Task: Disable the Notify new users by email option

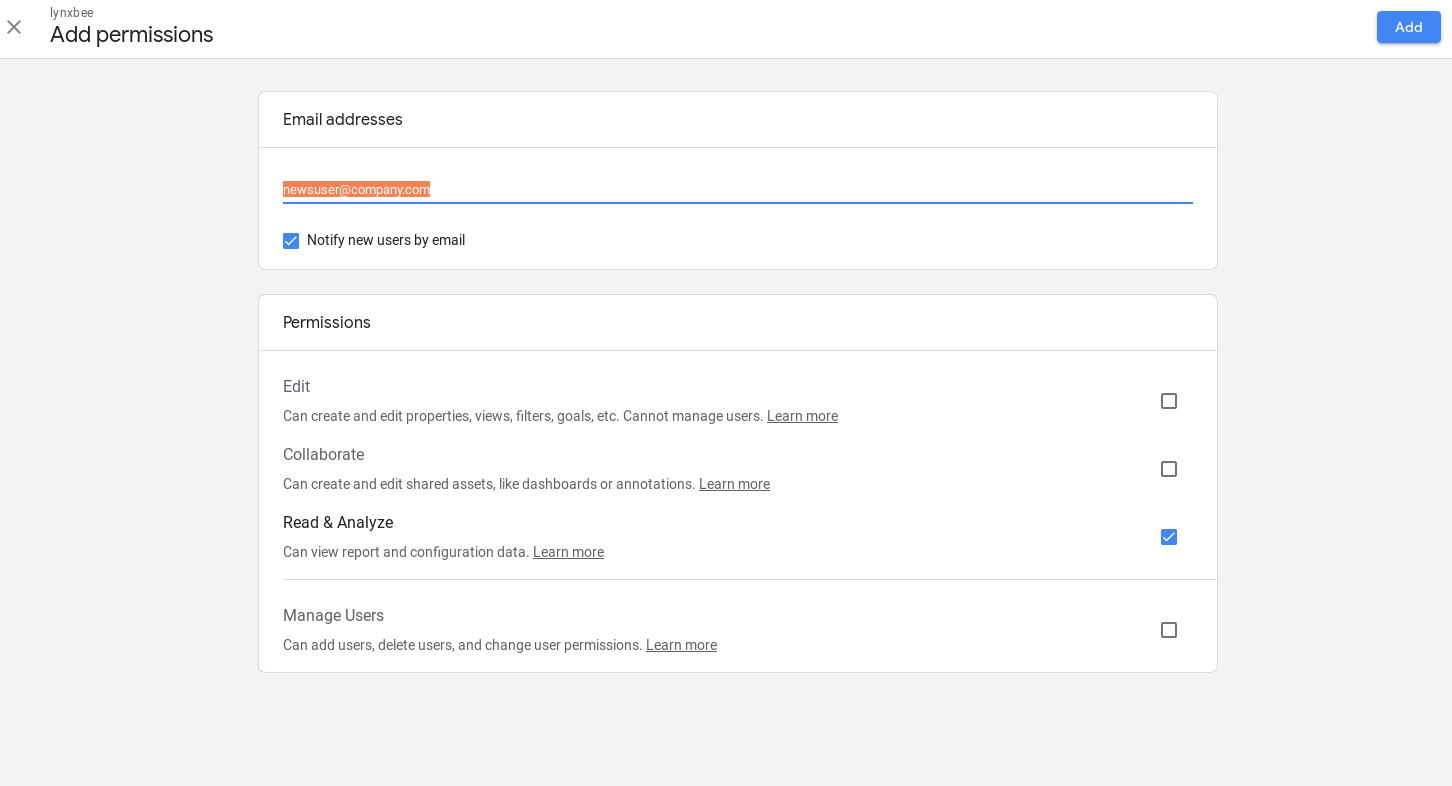Action: pos(290,241)
